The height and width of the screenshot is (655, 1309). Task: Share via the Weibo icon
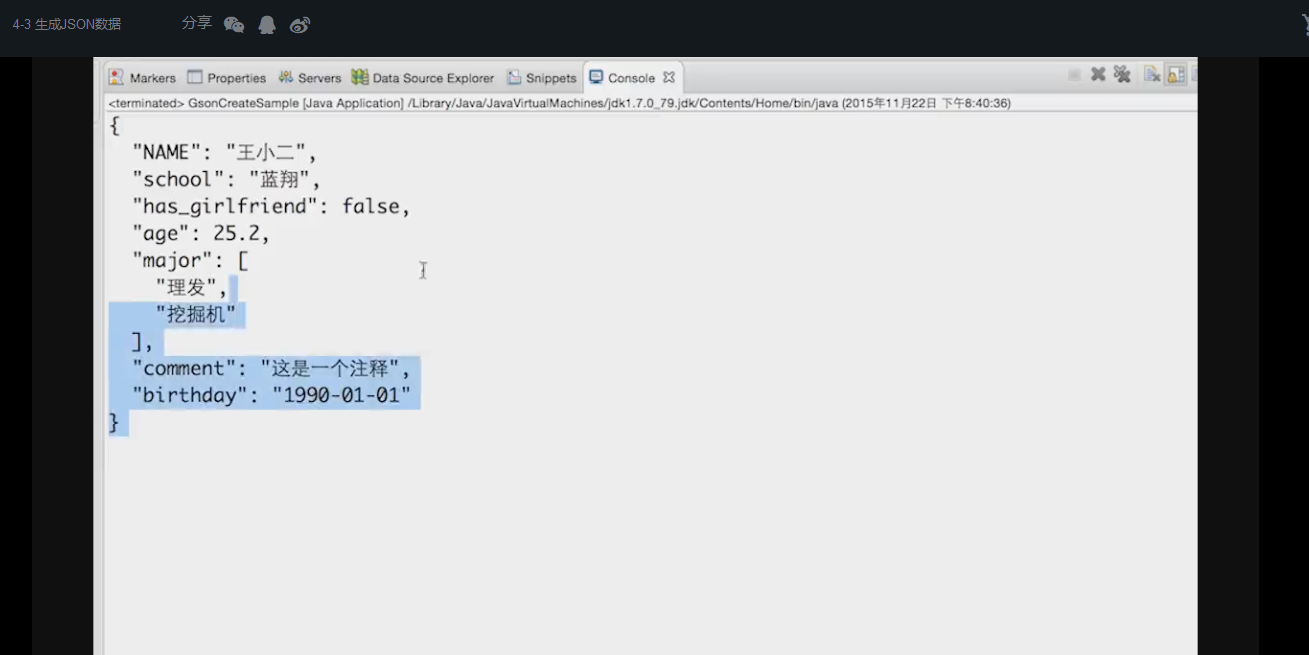point(300,25)
